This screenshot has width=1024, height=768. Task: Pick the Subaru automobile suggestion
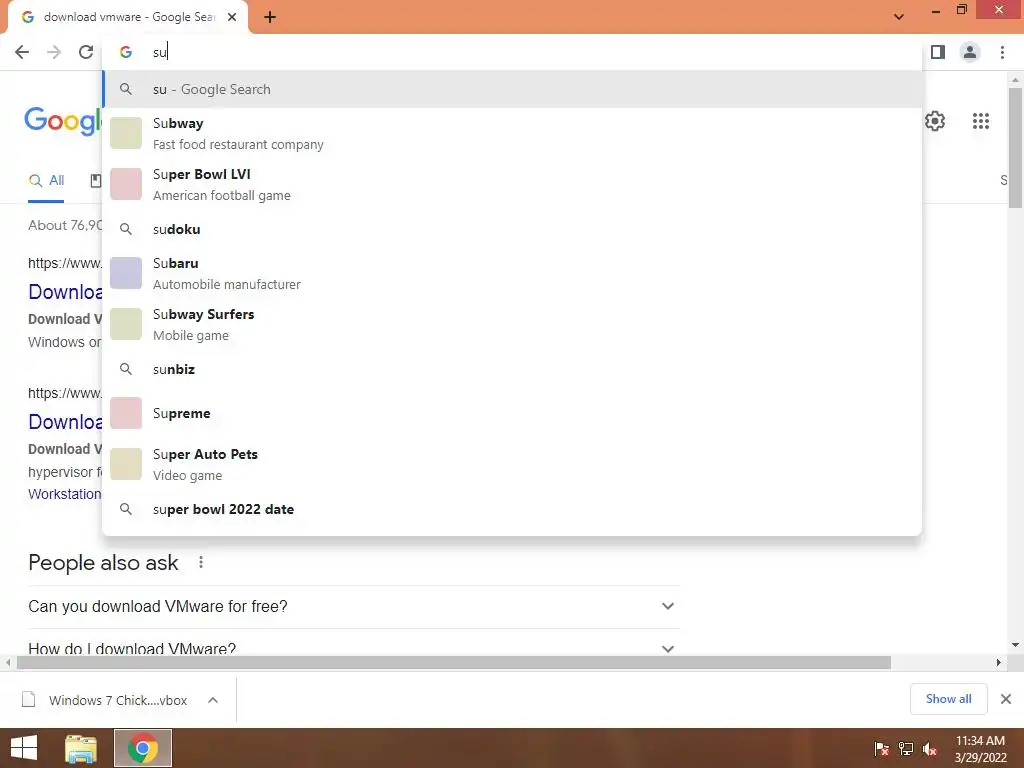pyautogui.click(x=513, y=273)
